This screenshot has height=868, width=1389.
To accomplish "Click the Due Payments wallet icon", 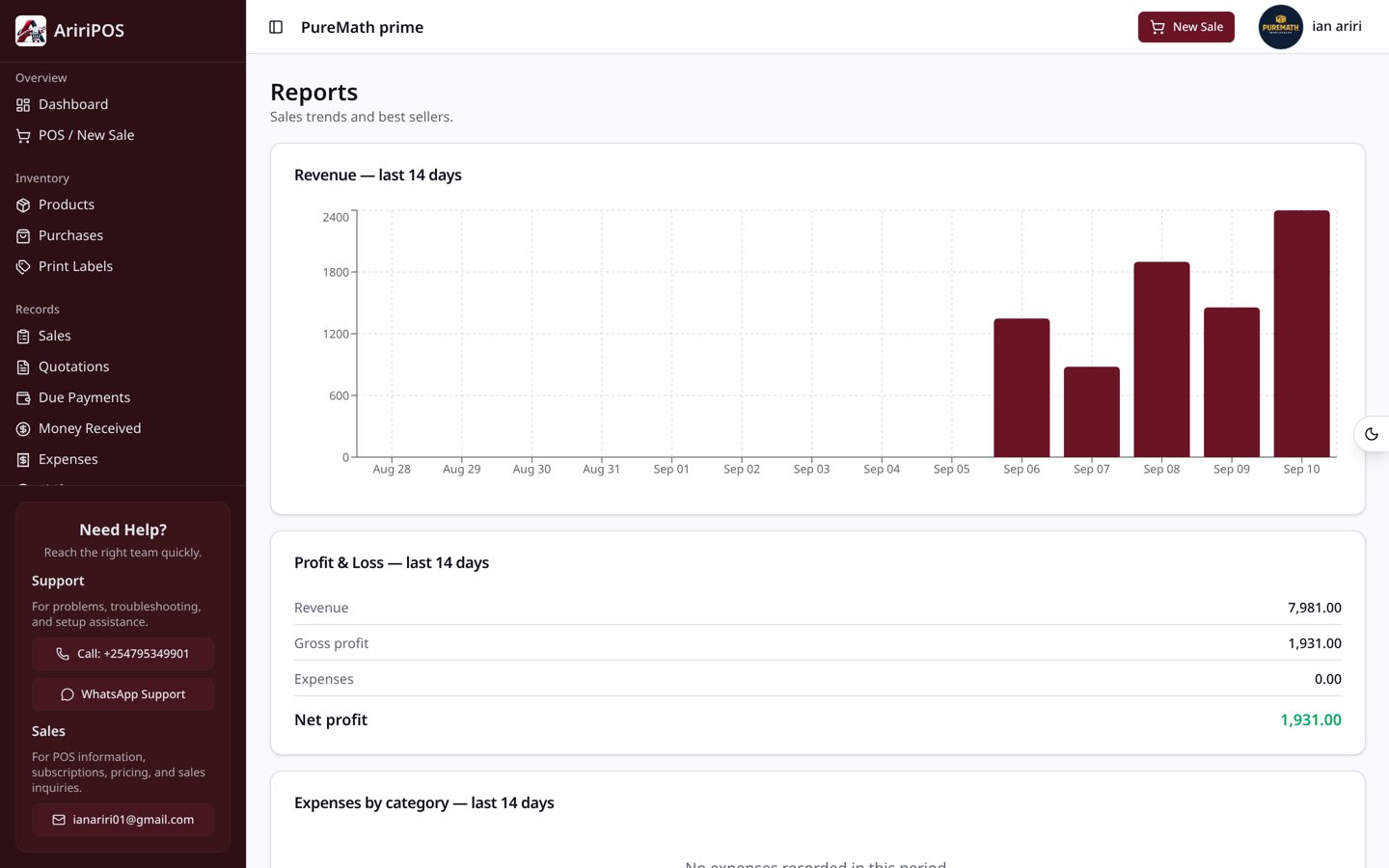I will (x=23, y=398).
